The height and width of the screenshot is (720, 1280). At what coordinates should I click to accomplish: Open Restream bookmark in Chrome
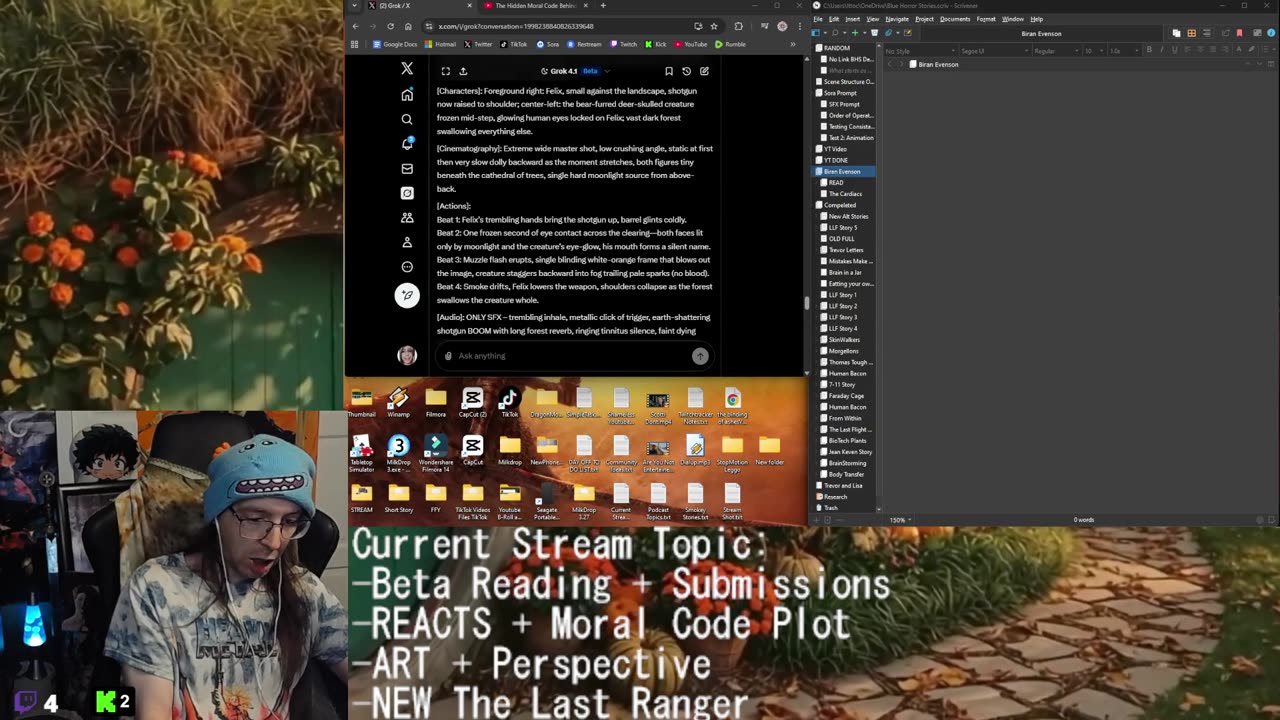coord(584,44)
